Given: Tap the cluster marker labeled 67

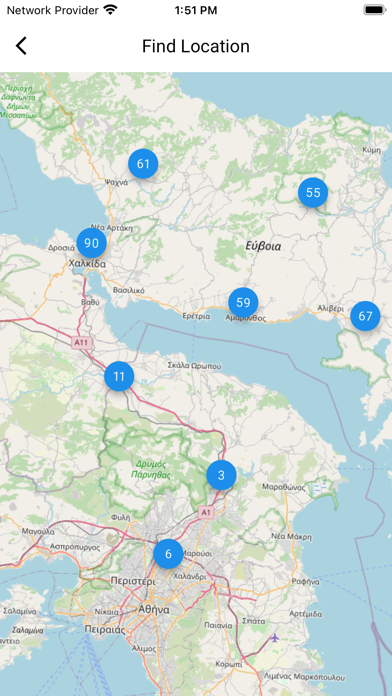Looking at the screenshot, I should pos(365,316).
